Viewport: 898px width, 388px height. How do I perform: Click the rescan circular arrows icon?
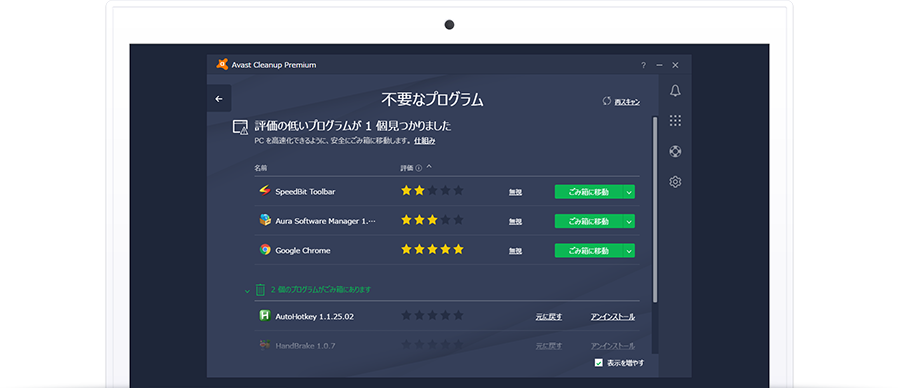coord(606,101)
